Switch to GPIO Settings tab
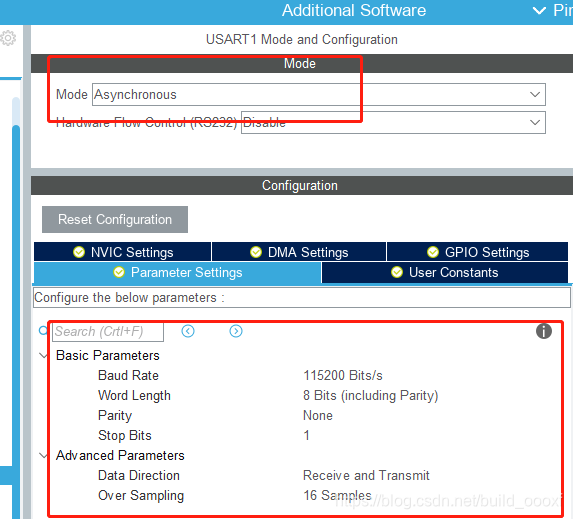Image resolution: width=573 pixels, height=519 pixels. [477, 252]
